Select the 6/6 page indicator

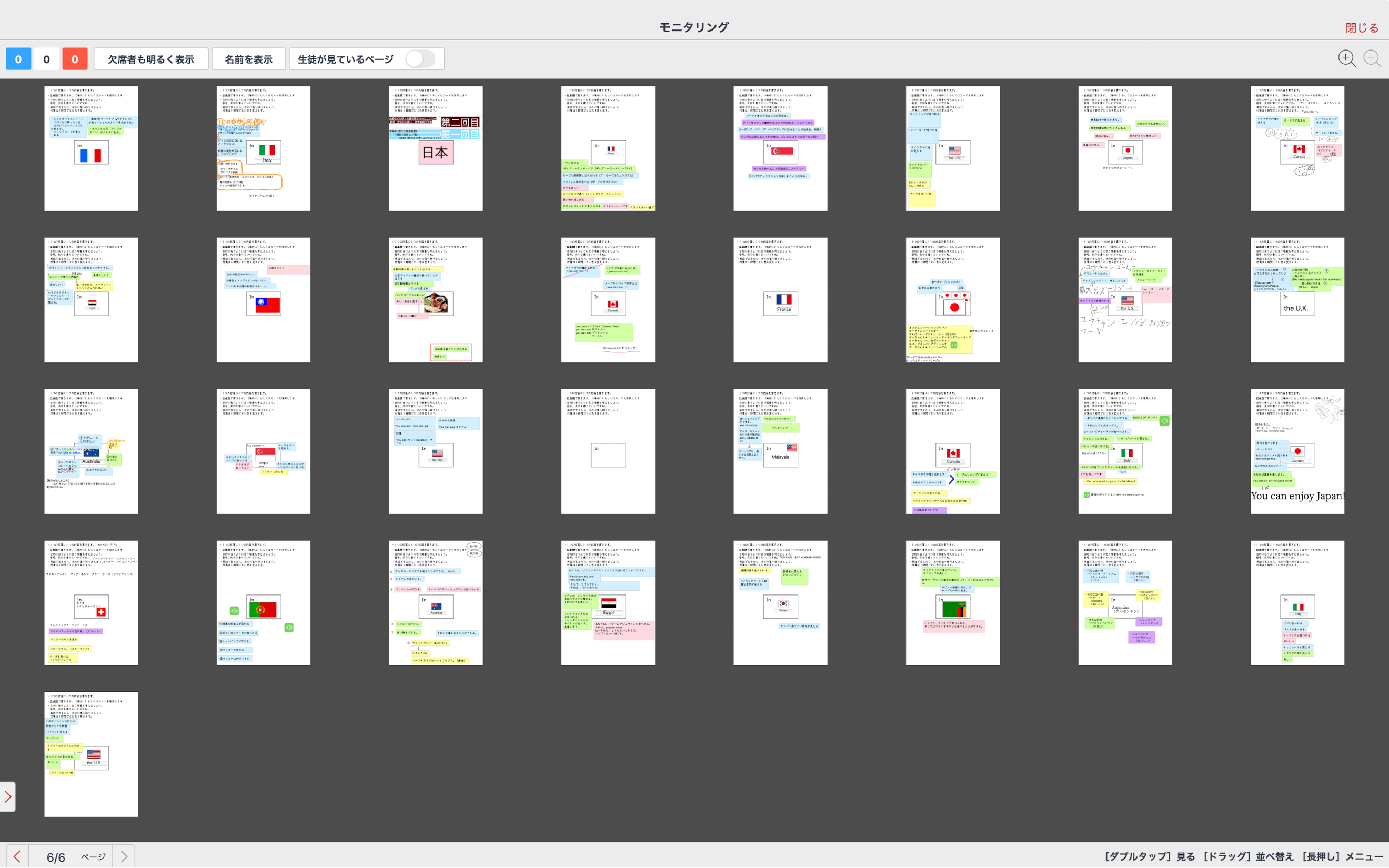pyautogui.click(x=56, y=857)
